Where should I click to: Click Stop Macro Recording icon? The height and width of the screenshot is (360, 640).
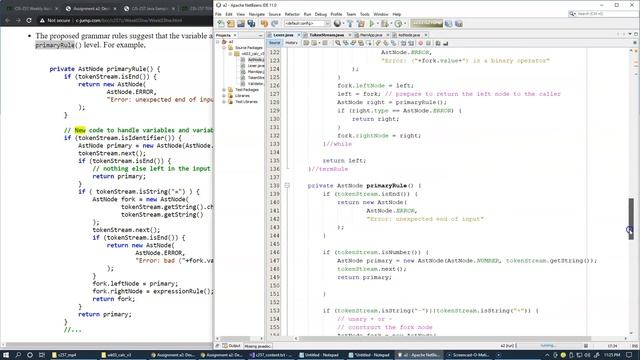coord(428,43)
